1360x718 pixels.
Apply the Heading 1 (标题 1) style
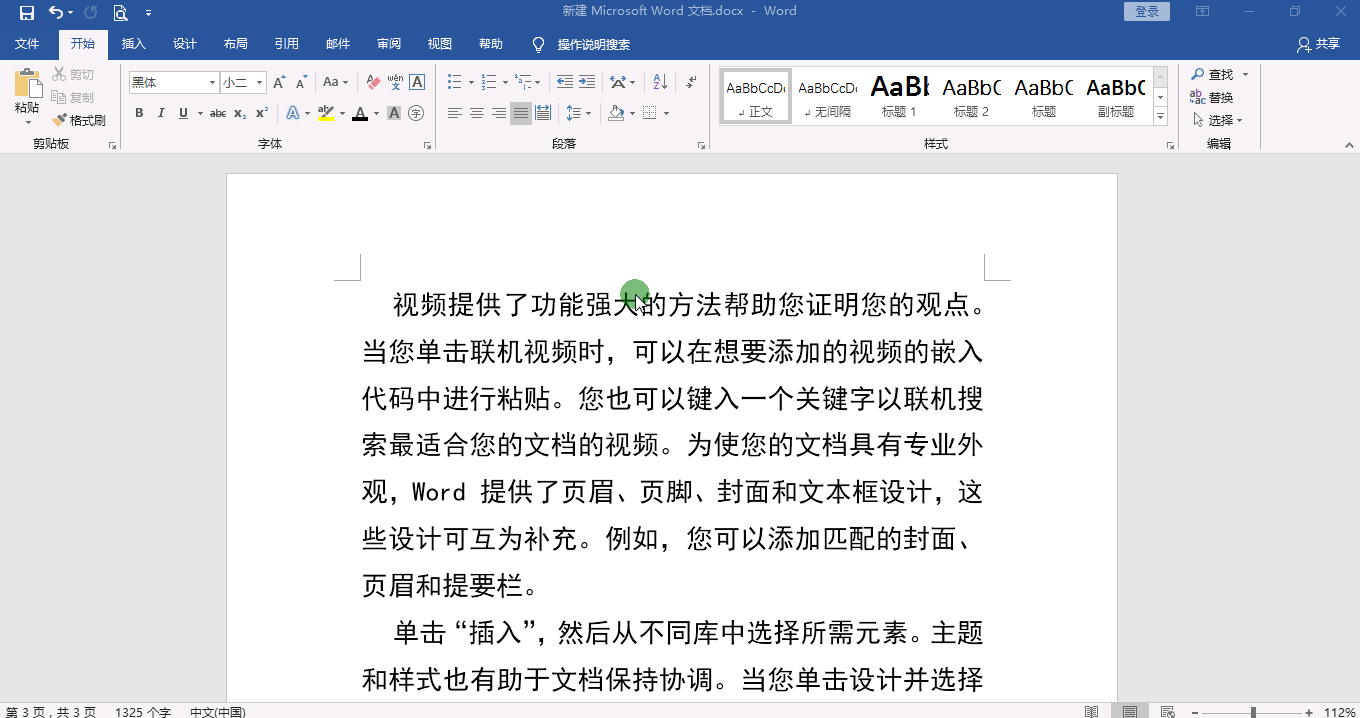[x=899, y=97]
